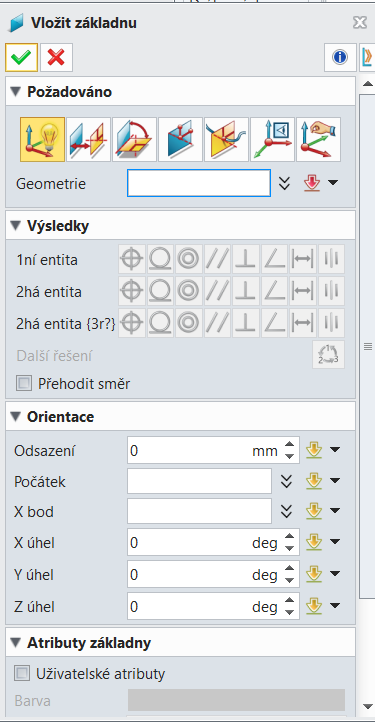Open Y úhel yellow arrow options dropdown
The image size is (375, 722).
(334, 574)
